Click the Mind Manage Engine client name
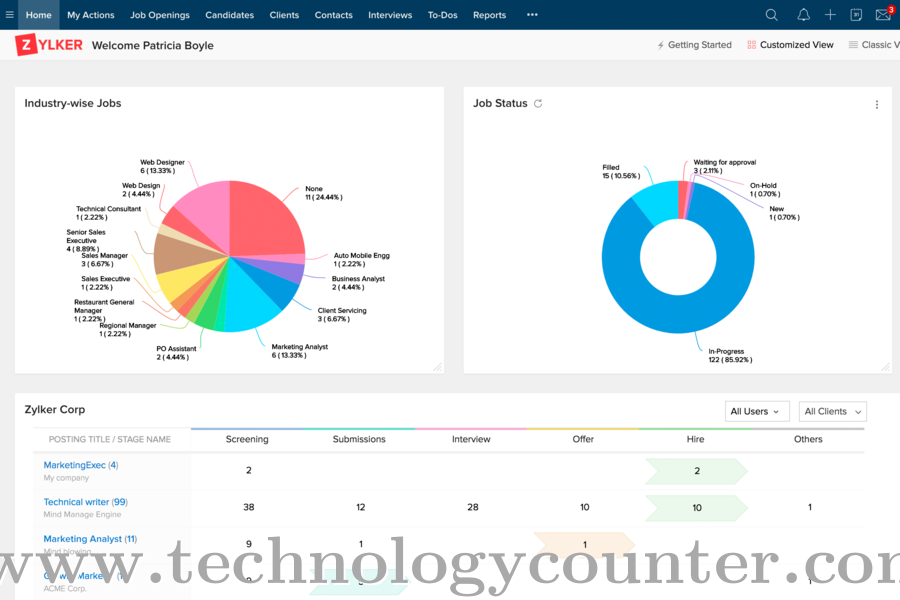This screenshot has height=600, width=900. (x=82, y=514)
